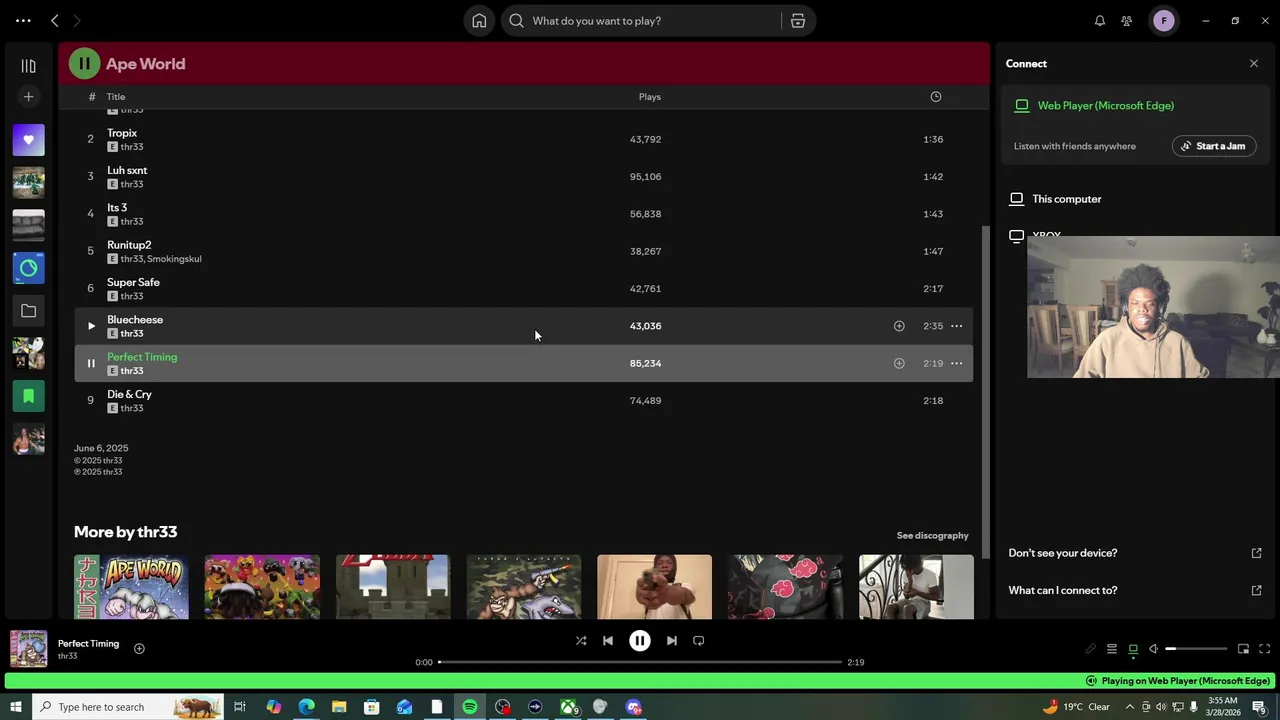
Task: Open the Queue icon in player bar
Action: pos(1112,649)
